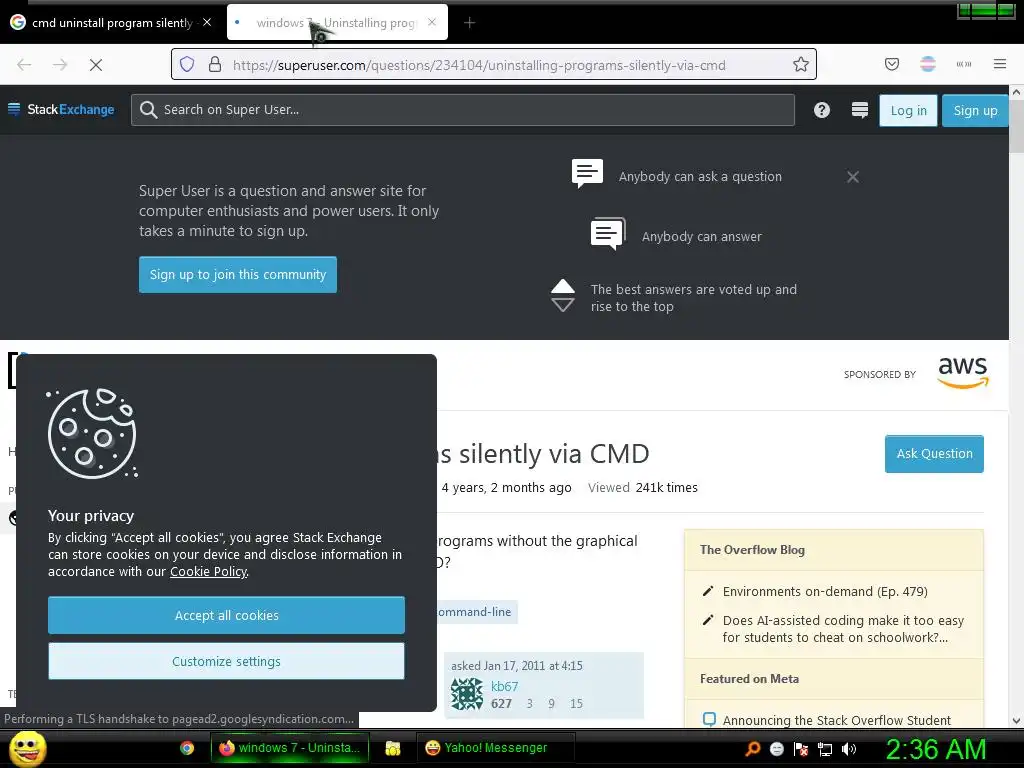Close the 'cmd uninstall program silently' tab
This screenshot has height=768, width=1024.
tap(207, 22)
